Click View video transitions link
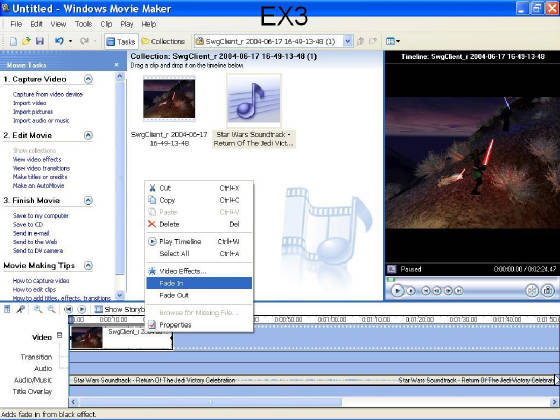Screen dimensions: 560x420 click(41, 168)
